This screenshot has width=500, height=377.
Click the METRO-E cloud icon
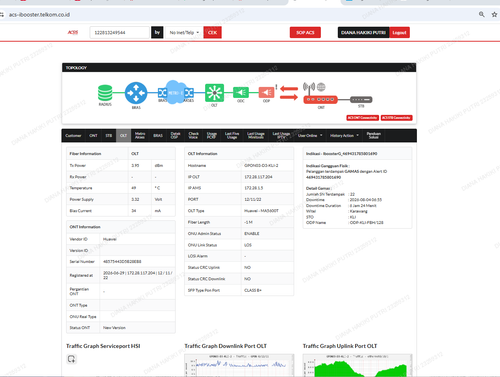176,92
